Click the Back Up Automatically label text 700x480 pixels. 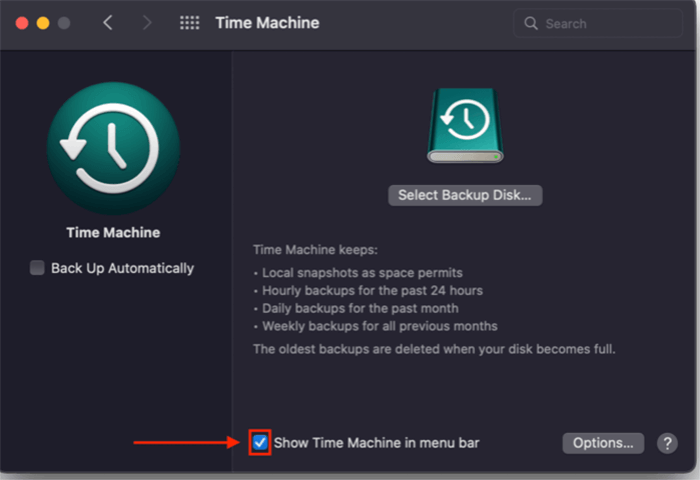pos(122,268)
